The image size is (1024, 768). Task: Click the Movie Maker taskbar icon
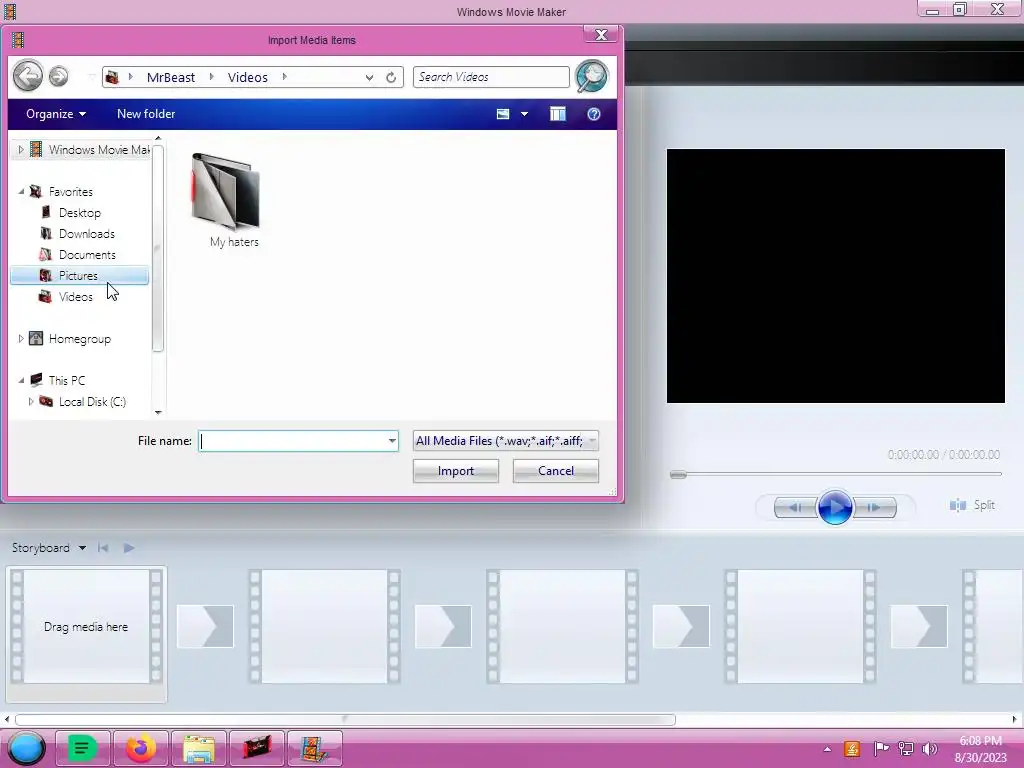[x=315, y=749]
